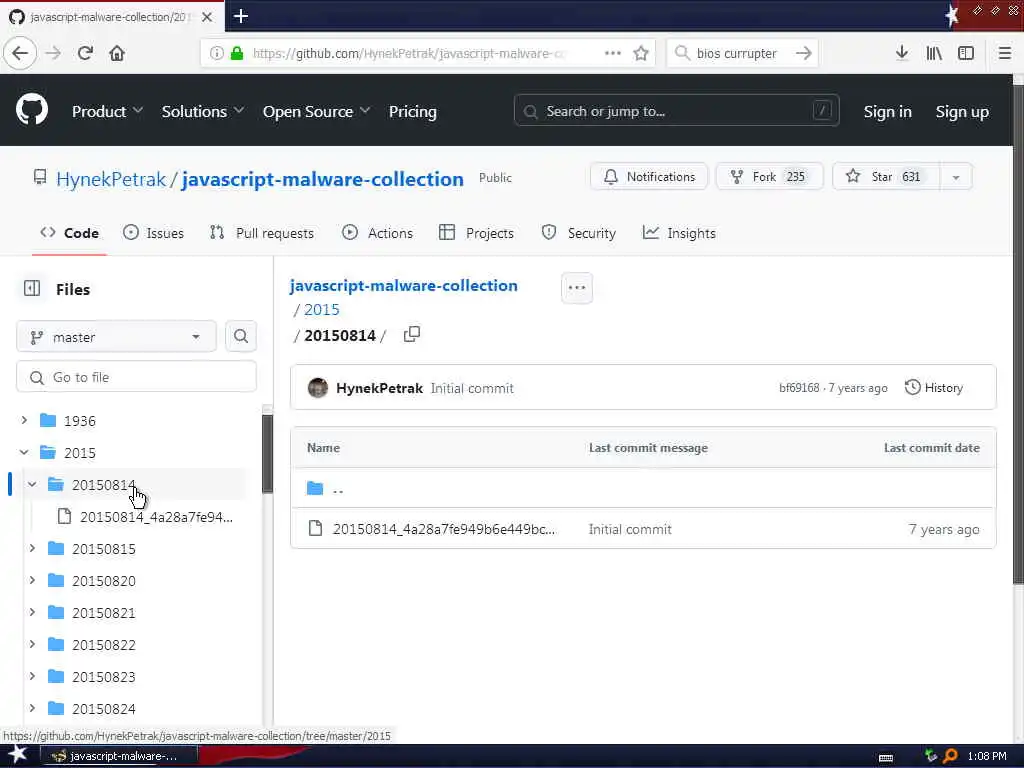Click the GitHub Octocat logo
The height and width of the screenshot is (768, 1024).
pyautogui.click(x=32, y=110)
